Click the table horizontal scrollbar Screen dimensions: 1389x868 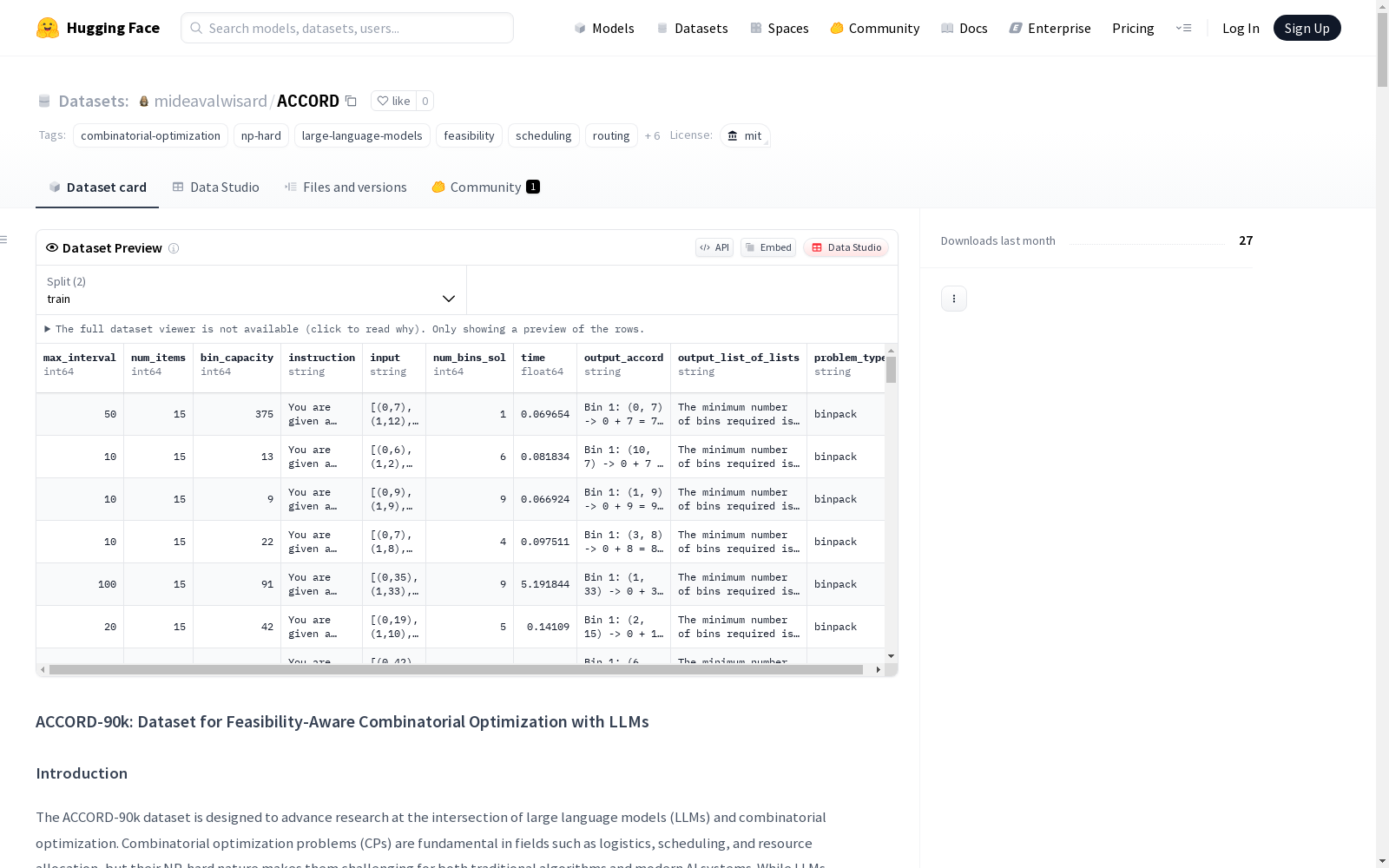coord(456,669)
